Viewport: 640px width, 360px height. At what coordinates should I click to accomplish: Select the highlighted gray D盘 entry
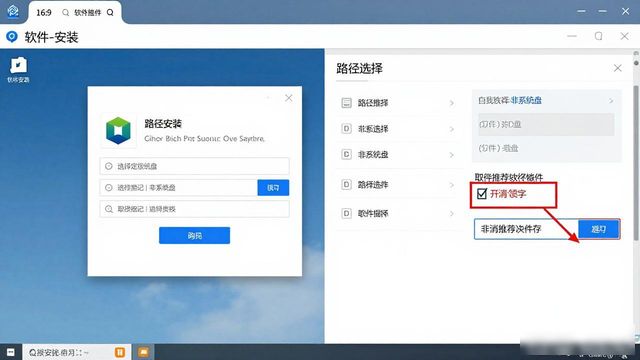pyautogui.click(x=546, y=124)
